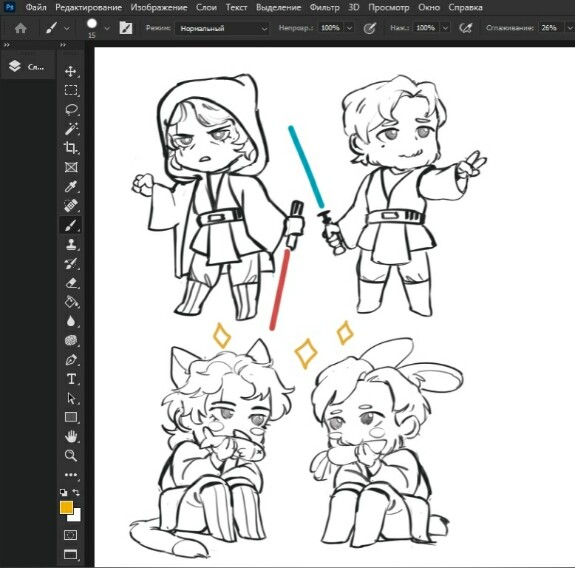The width and height of the screenshot is (575, 568).
Task: Reset default foreground and background colors
Action: (x=63, y=492)
